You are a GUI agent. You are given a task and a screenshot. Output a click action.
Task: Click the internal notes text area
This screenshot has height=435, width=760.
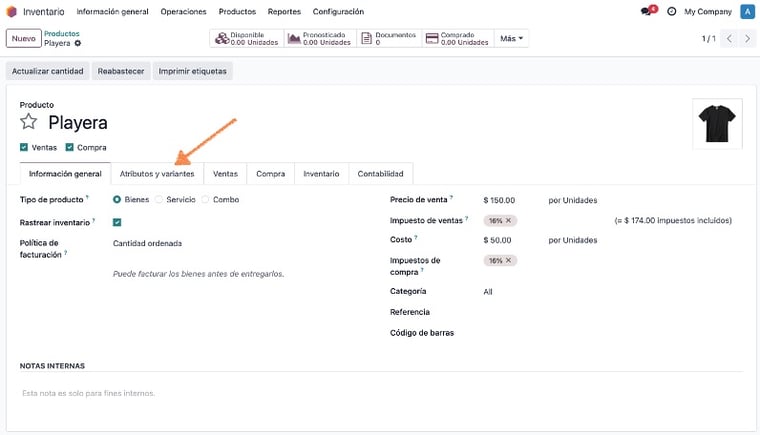pos(381,393)
